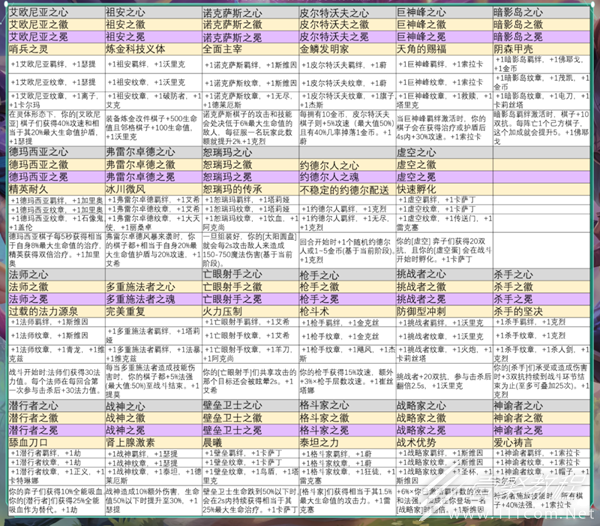The height and width of the screenshot is (526, 600).
Task: Select the cell 火力压制
Action: [x=250, y=311]
